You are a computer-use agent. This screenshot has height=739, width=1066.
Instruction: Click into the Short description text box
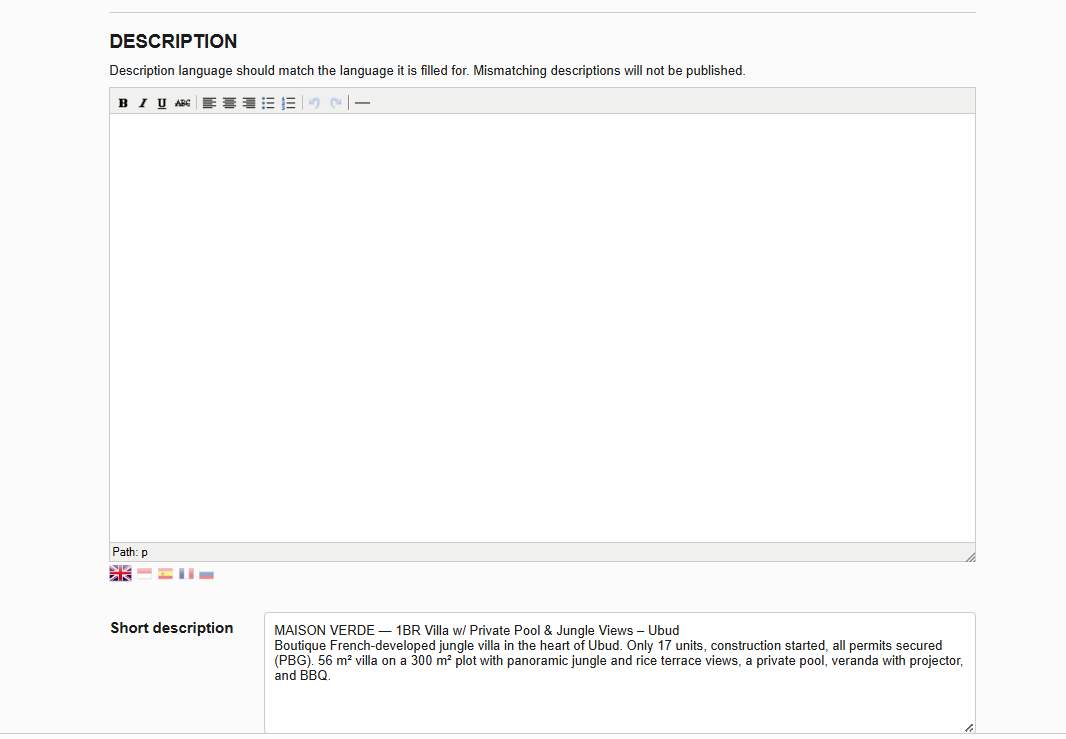click(620, 673)
